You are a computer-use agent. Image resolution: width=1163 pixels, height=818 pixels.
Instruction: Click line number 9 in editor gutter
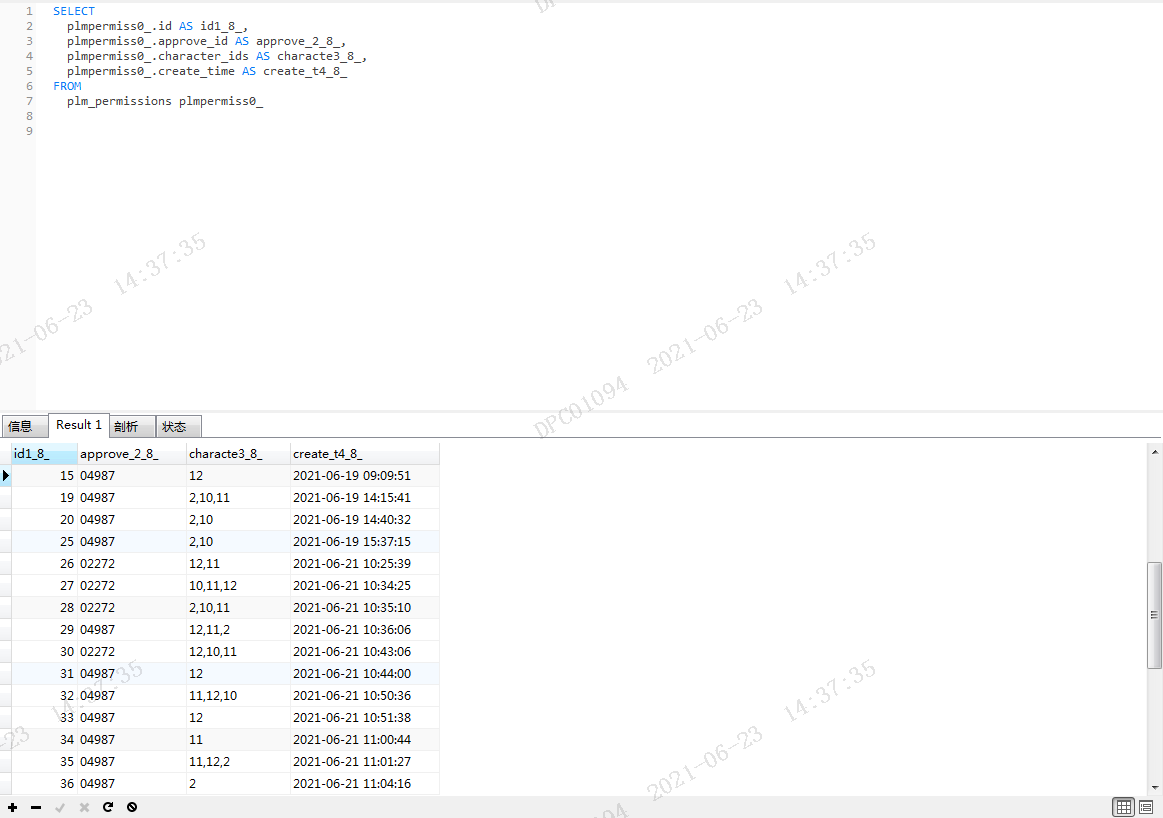pos(29,131)
